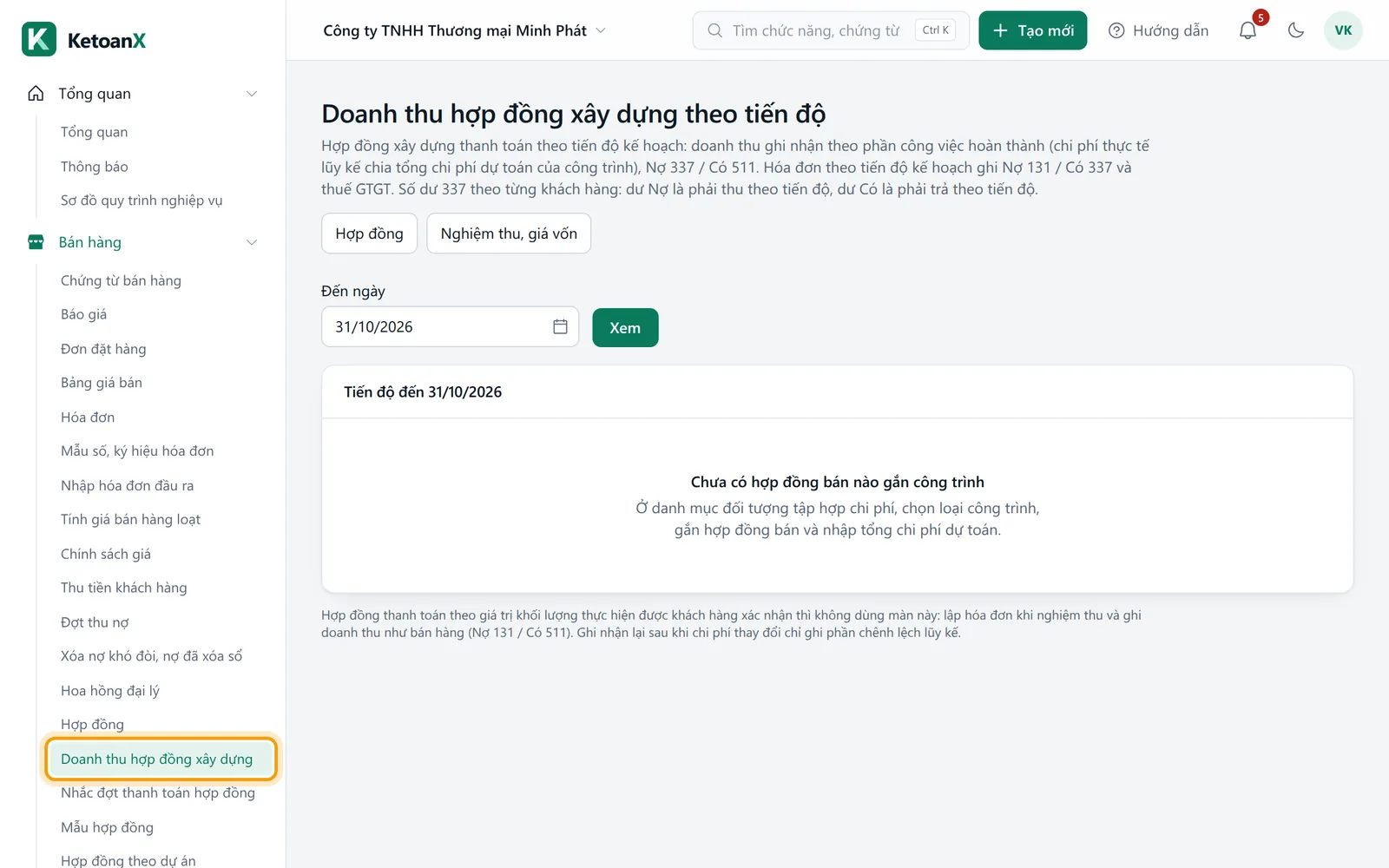Open Chính sách giá item
The image size is (1389, 868).
(x=106, y=554)
